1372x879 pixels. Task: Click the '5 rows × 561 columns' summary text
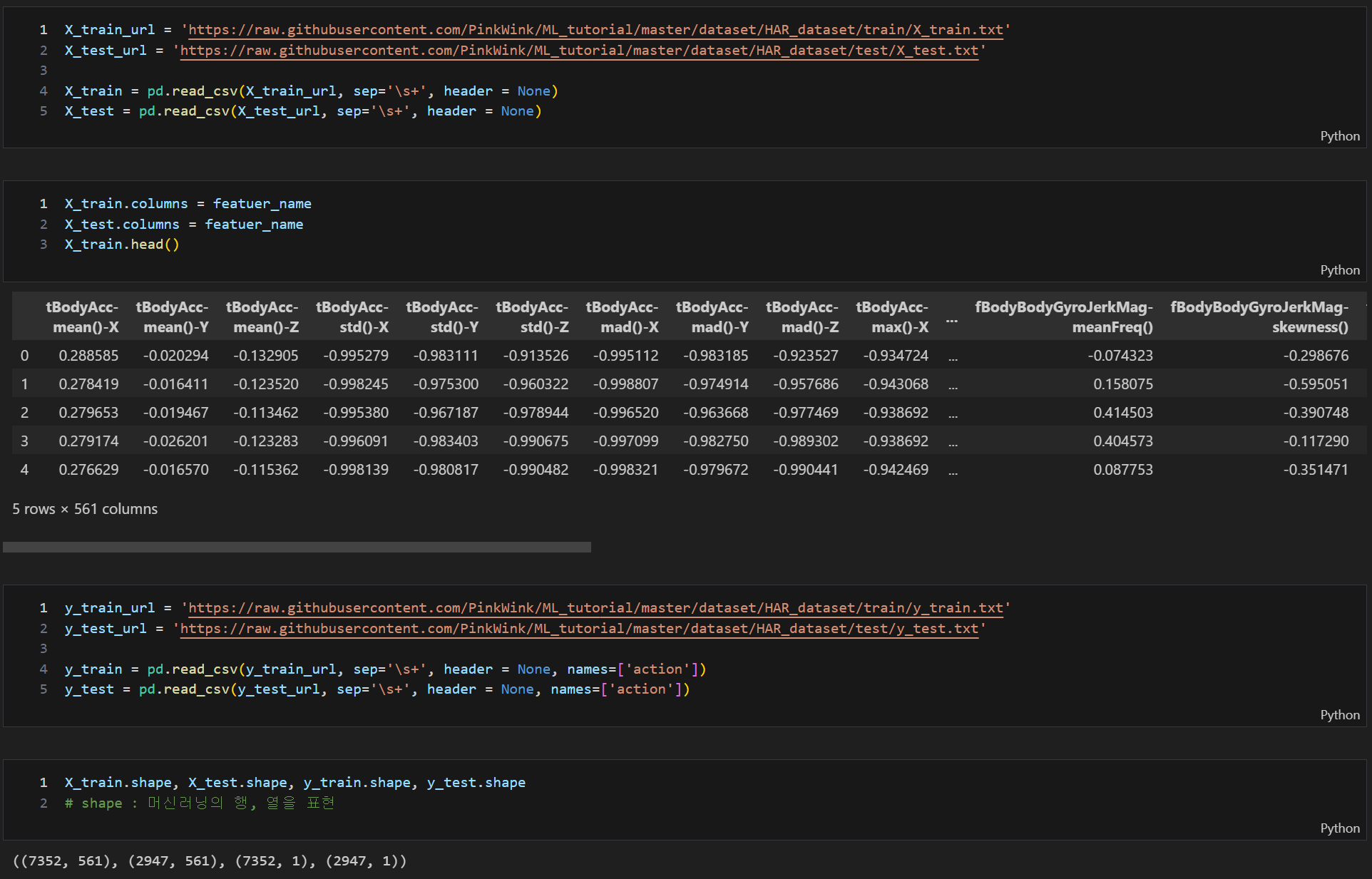tap(85, 509)
